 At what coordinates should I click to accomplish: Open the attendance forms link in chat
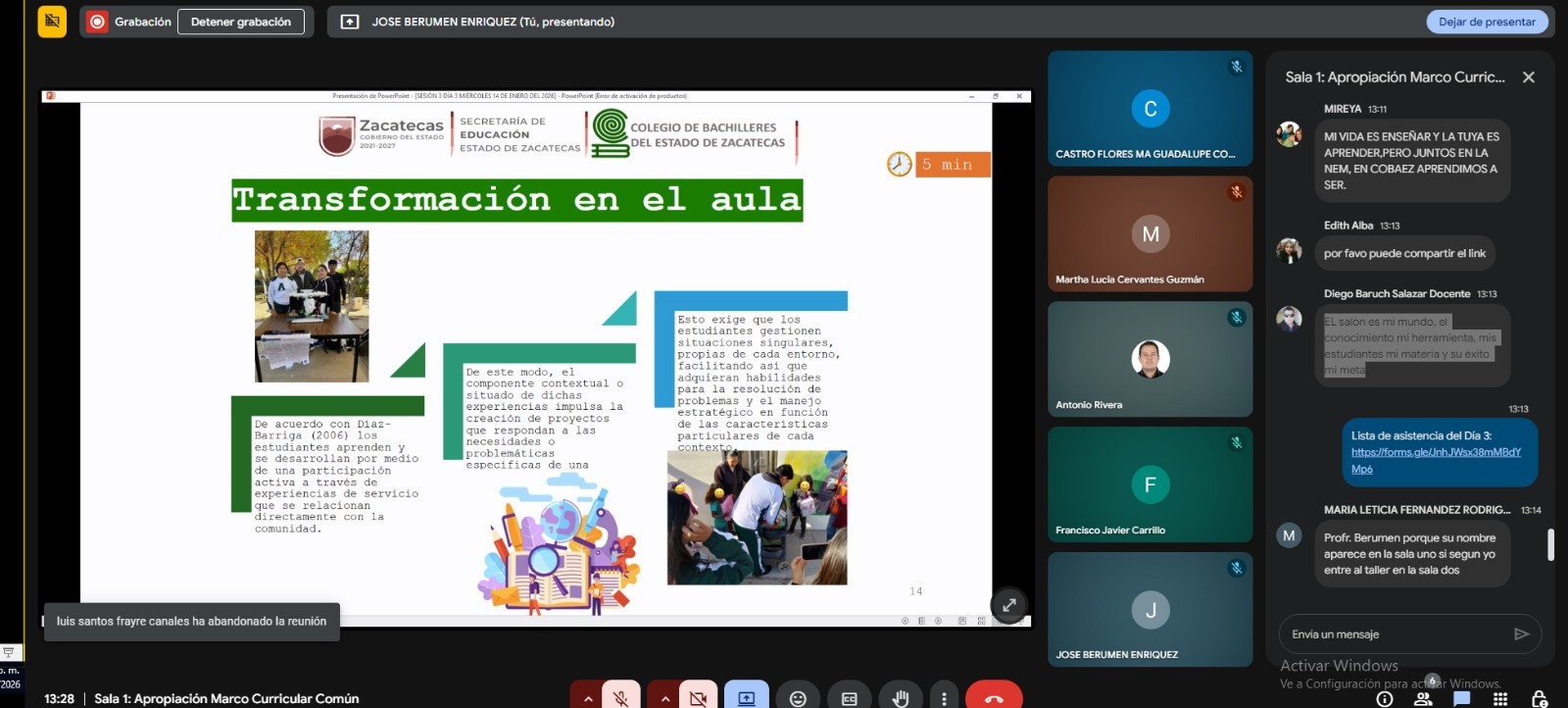1435,452
